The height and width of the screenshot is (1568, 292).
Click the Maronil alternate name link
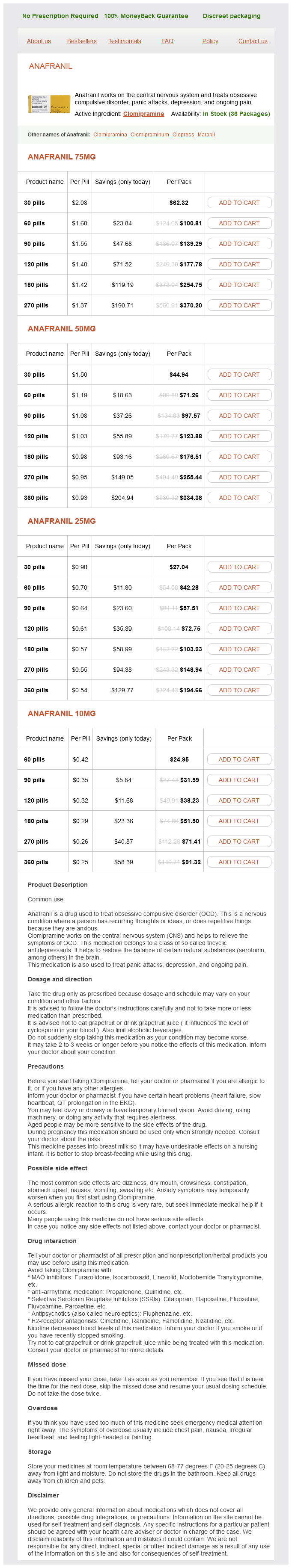[x=206, y=135]
